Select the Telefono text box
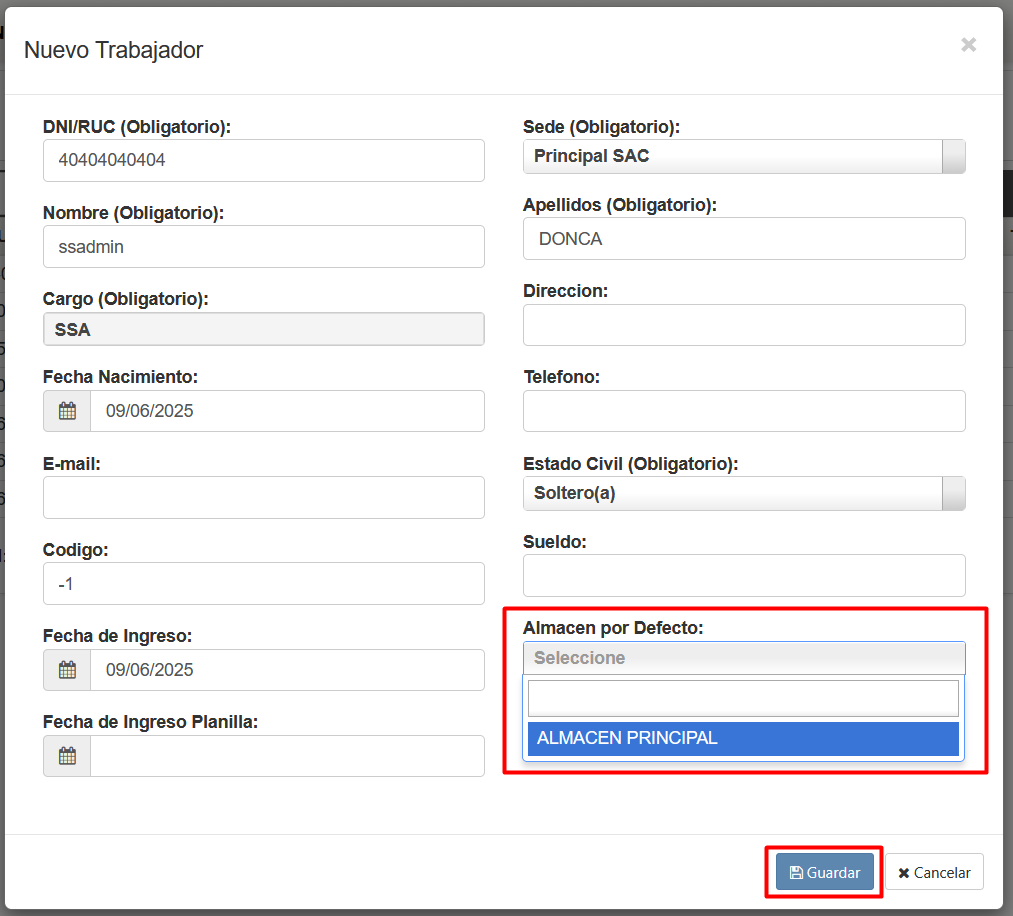 click(x=744, y=411)
